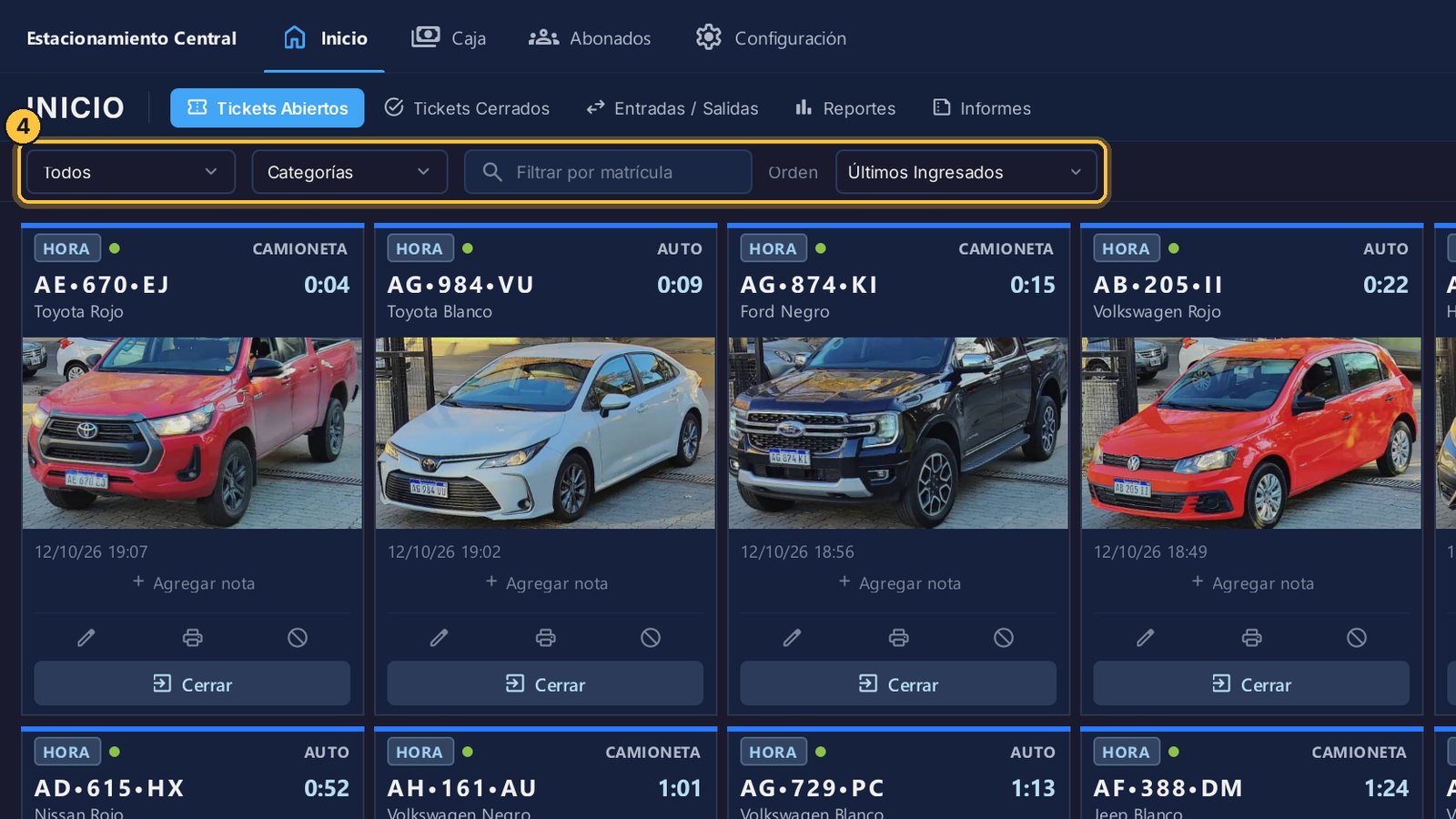Image resolution: width=1456 pixels, height=819 pixels.
Task: Open Configuración settings
Action: tap(771, 38)
